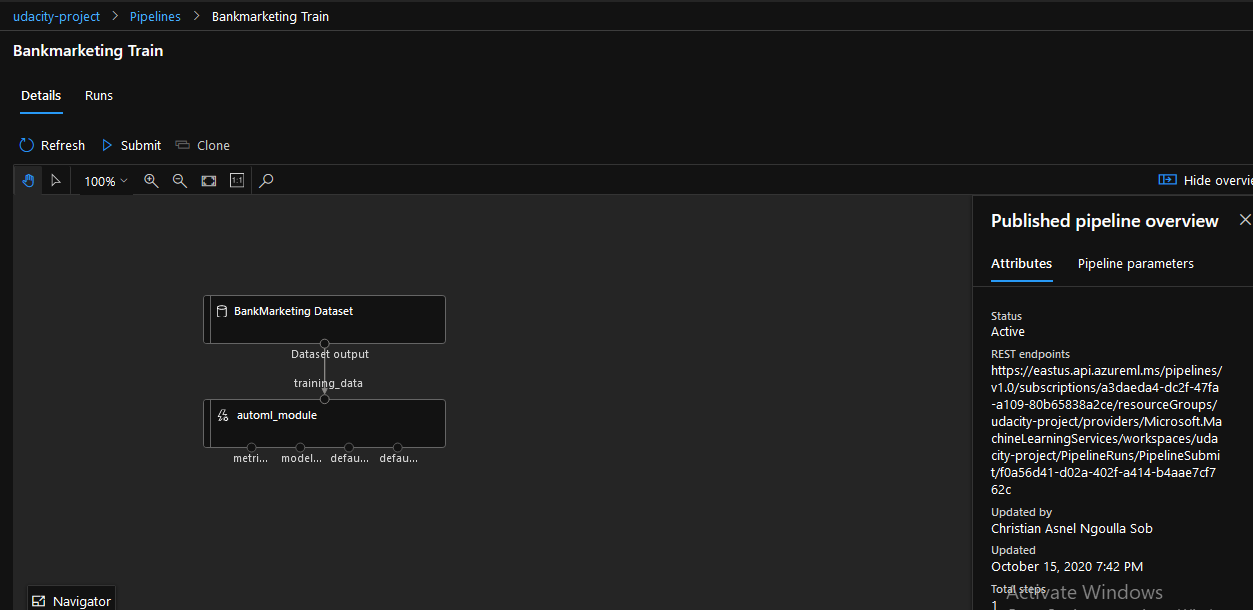Reset zoom with the 1:1 icon
The image size is (1253, 610).
(237, 181)
